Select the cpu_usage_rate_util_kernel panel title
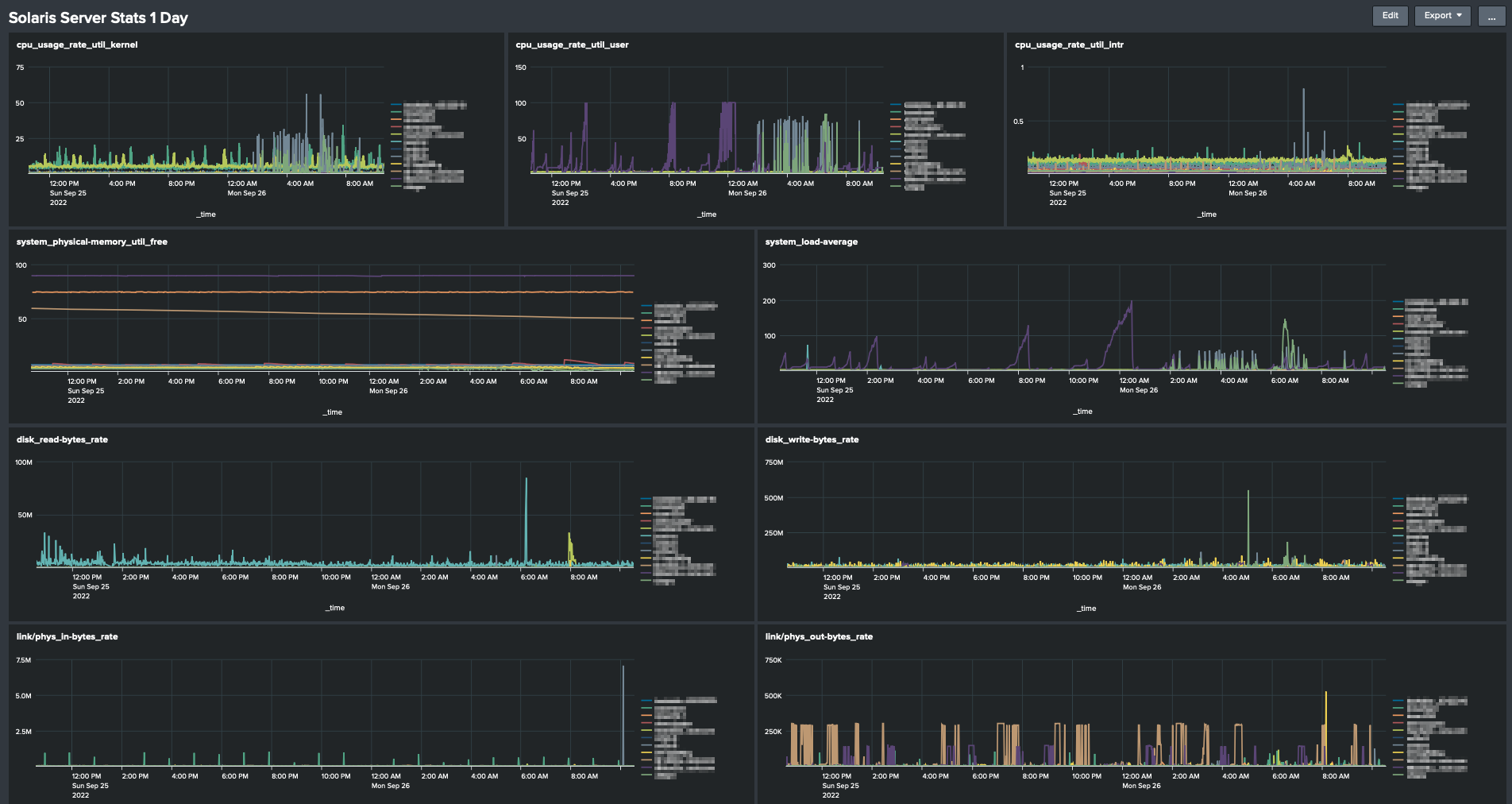 click(x=75, y=44)
